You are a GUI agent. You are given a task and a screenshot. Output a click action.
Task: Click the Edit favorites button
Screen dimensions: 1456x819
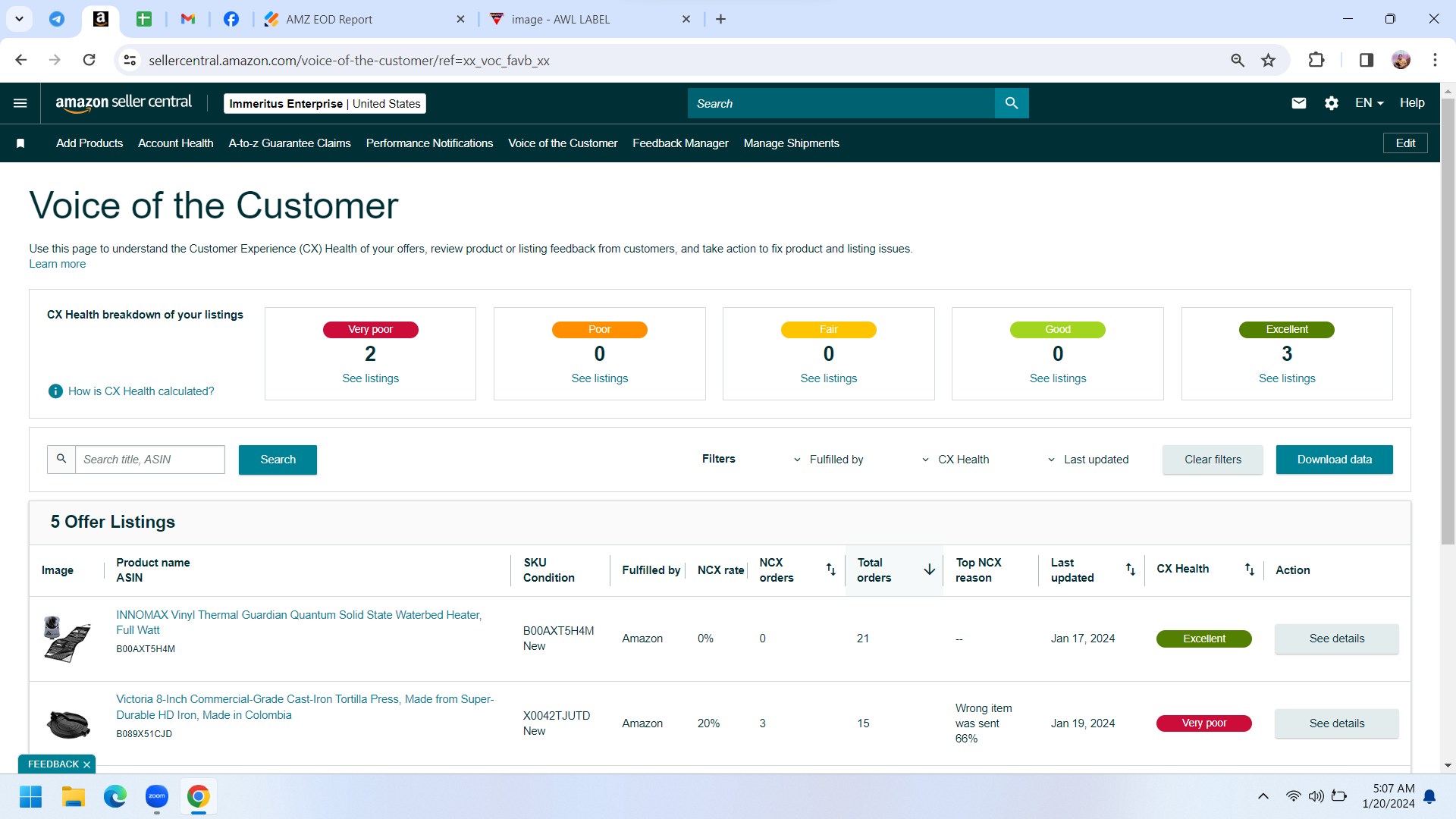[x=1405, y=143]
